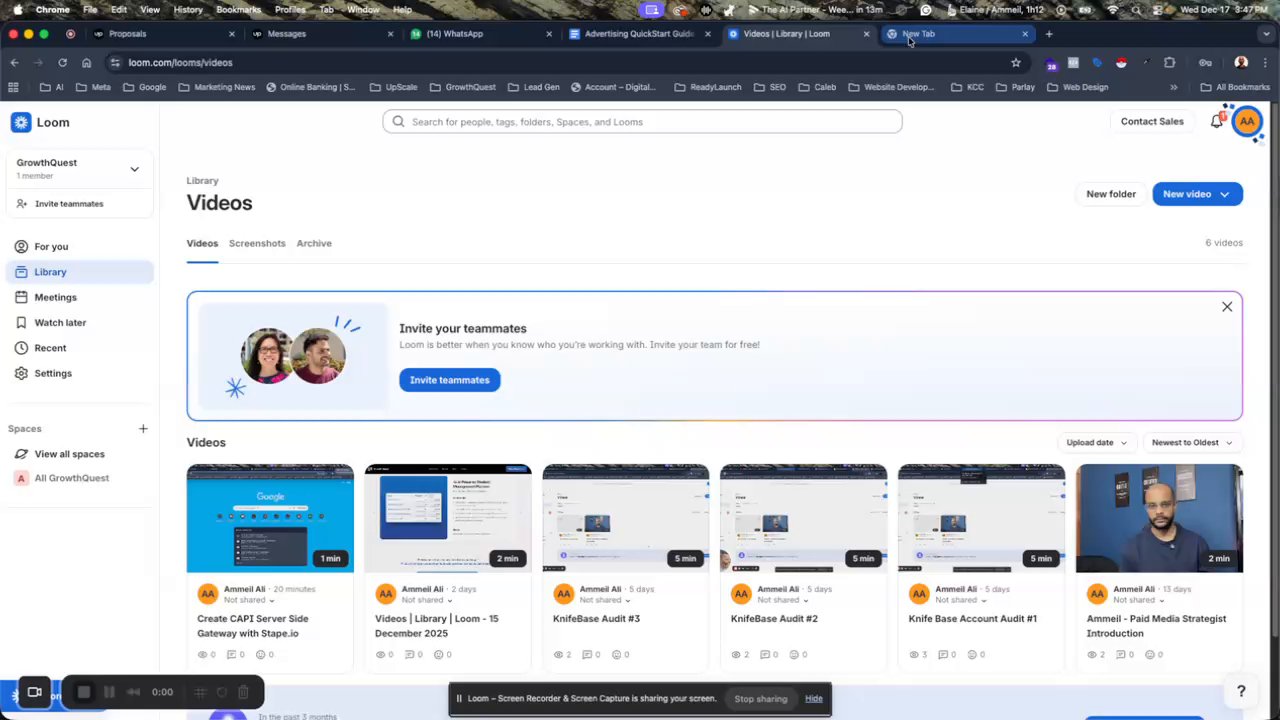
Task: Click the browser home button
Action: coord(86,62)
